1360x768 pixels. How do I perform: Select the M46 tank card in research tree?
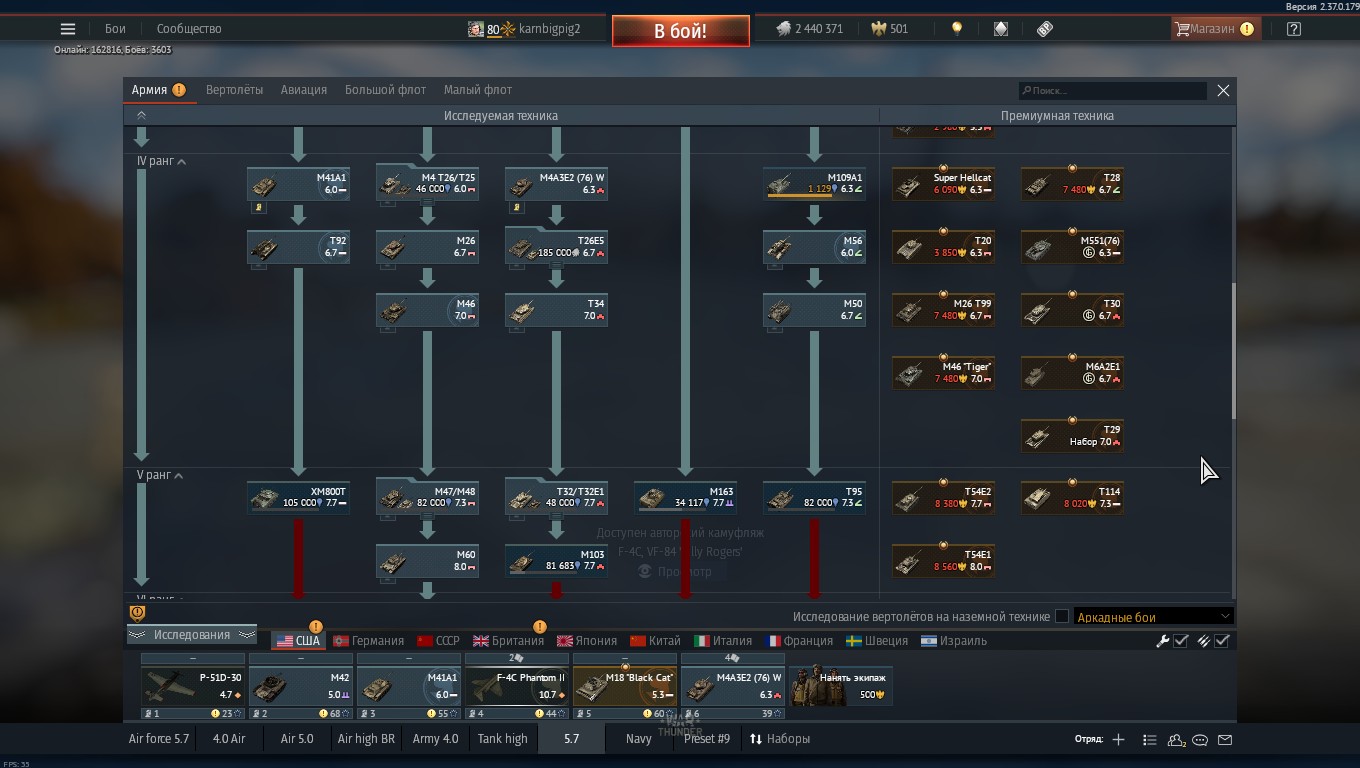coord(427,310)
